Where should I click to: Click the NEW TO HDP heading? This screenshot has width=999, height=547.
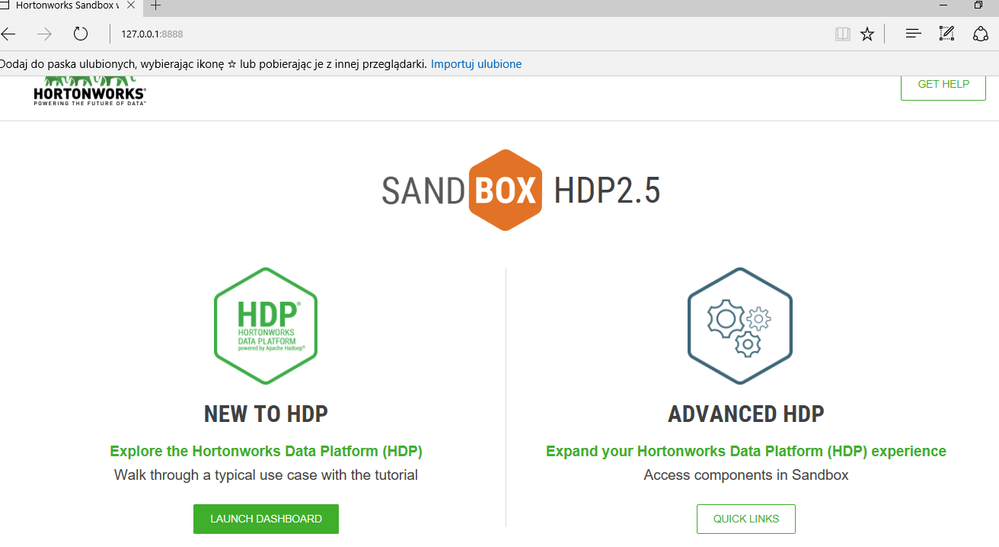point(266,414)
